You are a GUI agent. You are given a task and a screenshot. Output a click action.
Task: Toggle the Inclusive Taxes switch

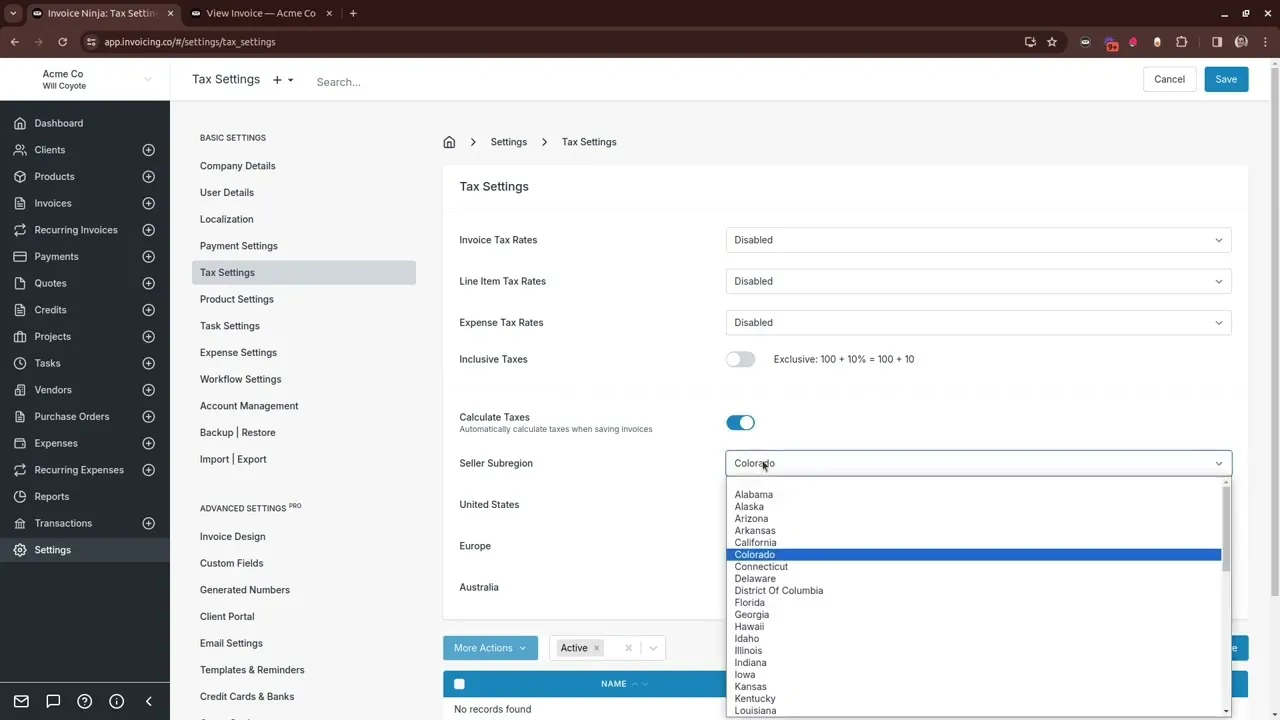pyautogui.click(x=741, y=359)
